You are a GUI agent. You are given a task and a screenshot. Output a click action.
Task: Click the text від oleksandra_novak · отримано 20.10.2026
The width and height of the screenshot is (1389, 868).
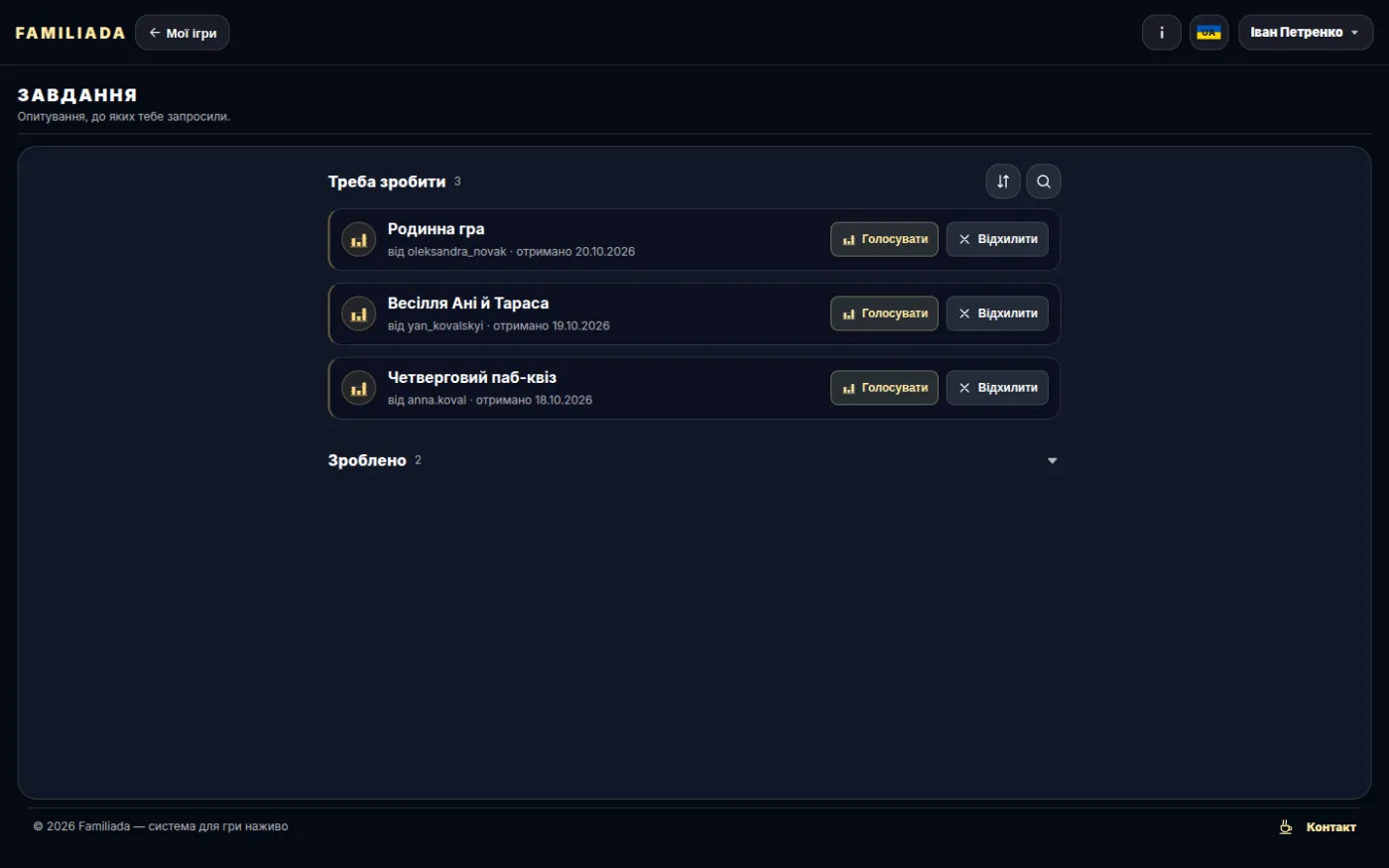point(511,252)
